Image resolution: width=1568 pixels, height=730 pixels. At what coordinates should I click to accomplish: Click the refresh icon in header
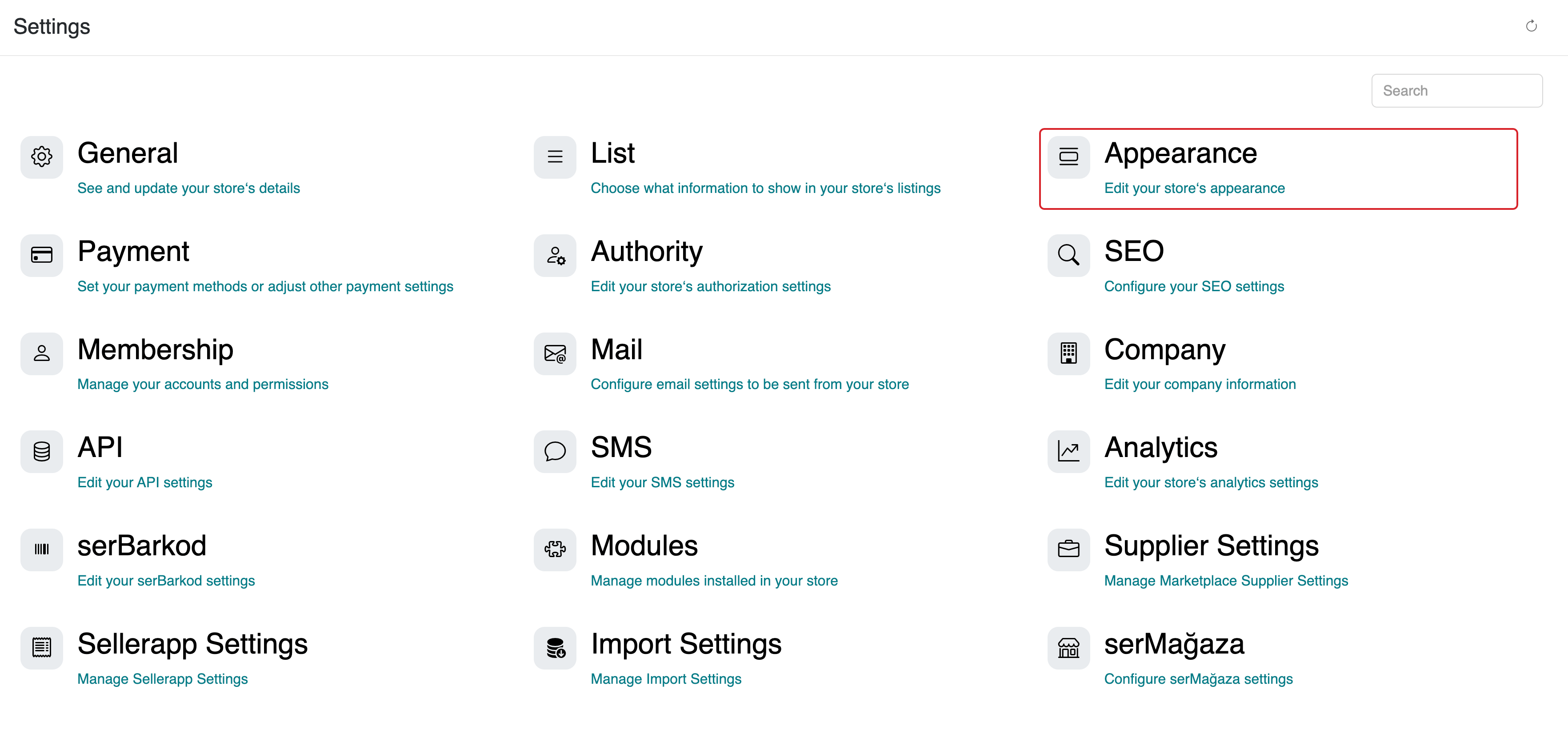[1531, 26]
